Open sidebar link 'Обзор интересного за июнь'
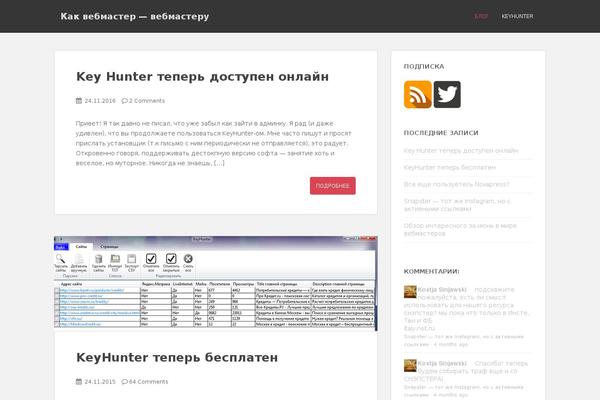 [x=460, y=229]
